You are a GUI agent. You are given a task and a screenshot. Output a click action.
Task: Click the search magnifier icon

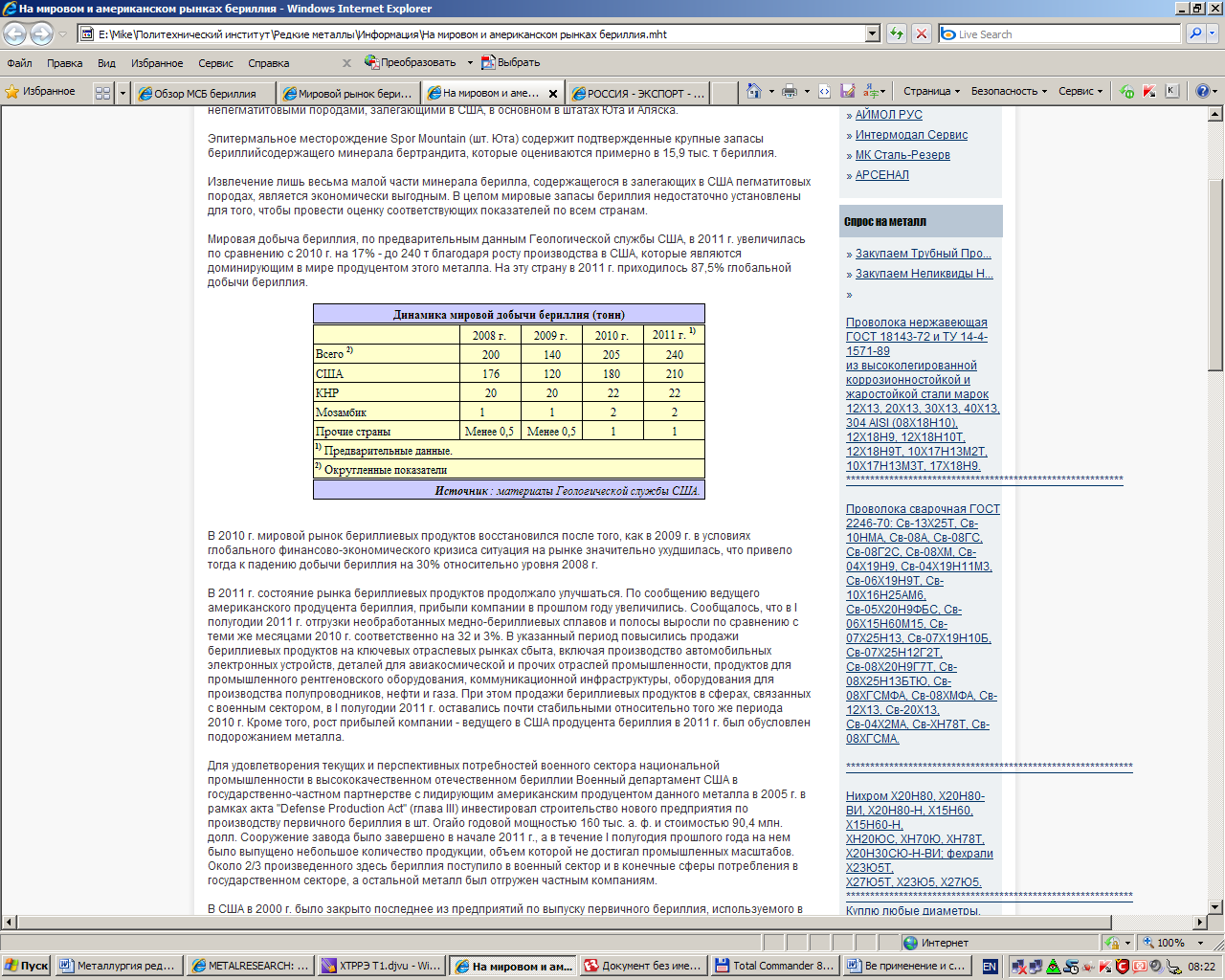[x=1195, y=34]
